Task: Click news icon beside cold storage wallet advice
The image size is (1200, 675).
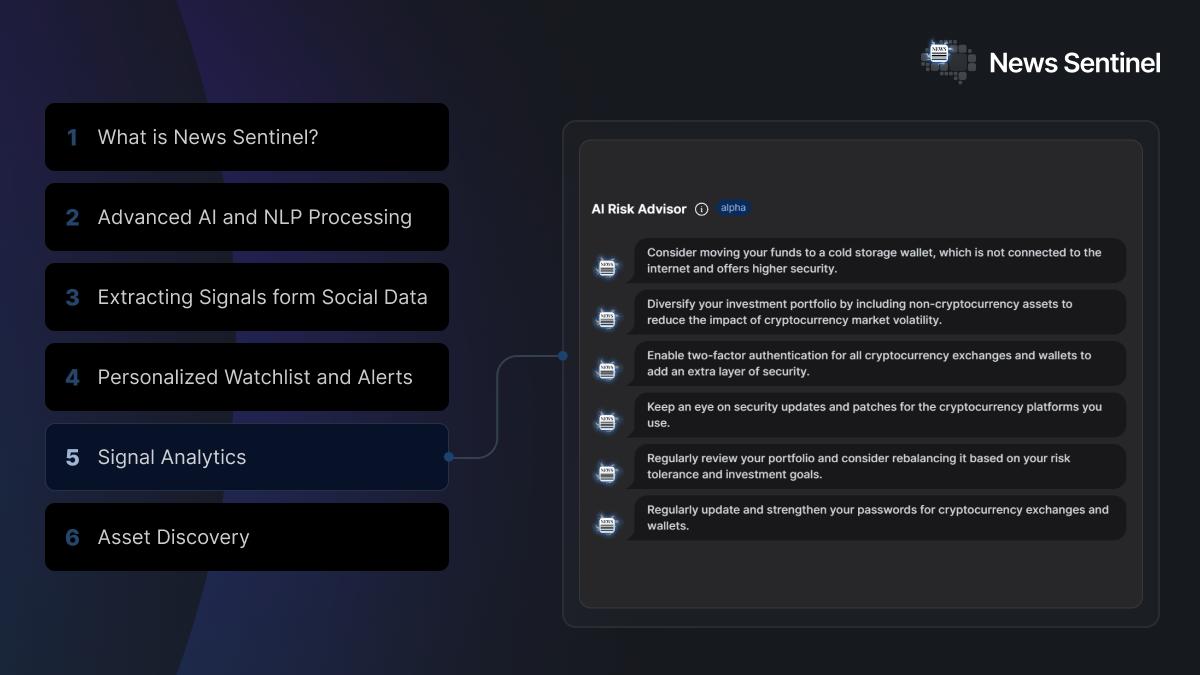Action: coord(606,267)
